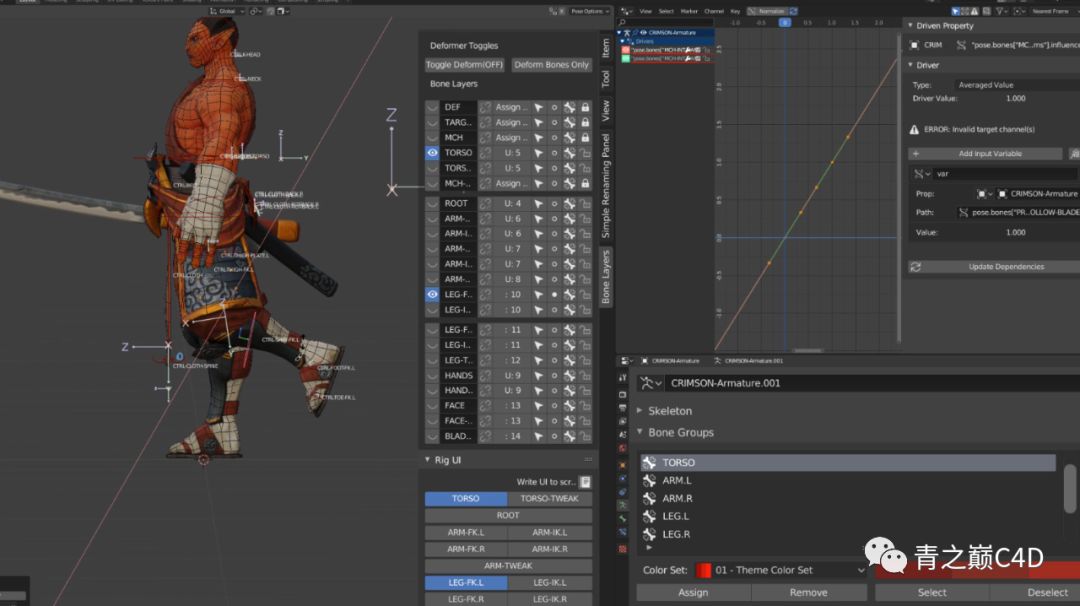
Task: Unlock the DEF layer padlock
Action: (x=585, y=107)
